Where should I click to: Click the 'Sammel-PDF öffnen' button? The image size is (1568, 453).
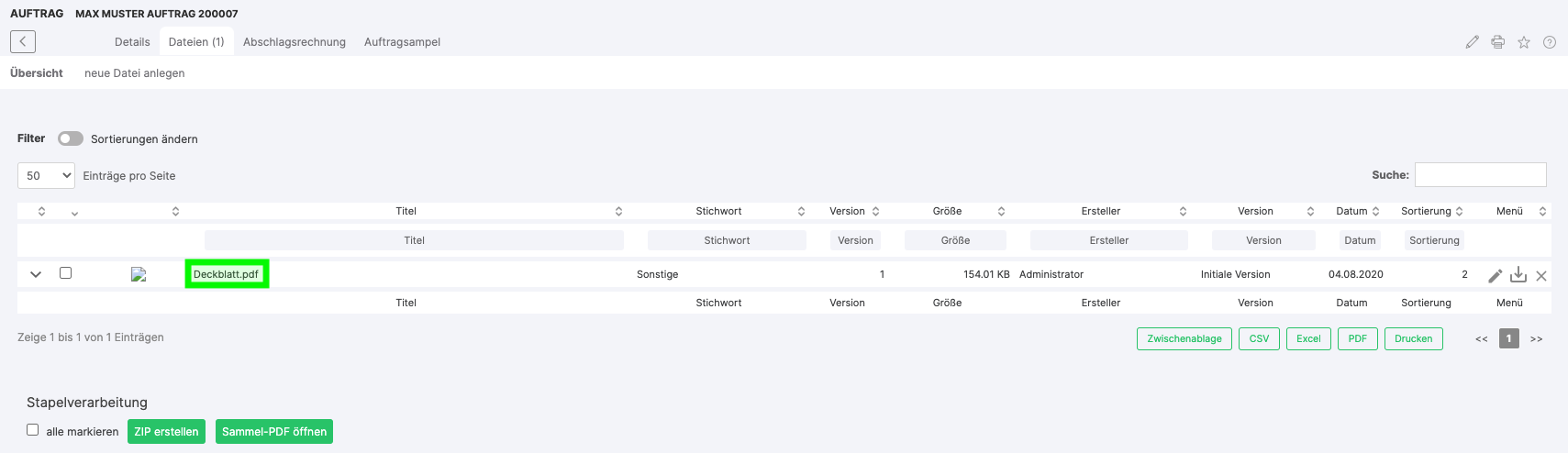[273, 432]
